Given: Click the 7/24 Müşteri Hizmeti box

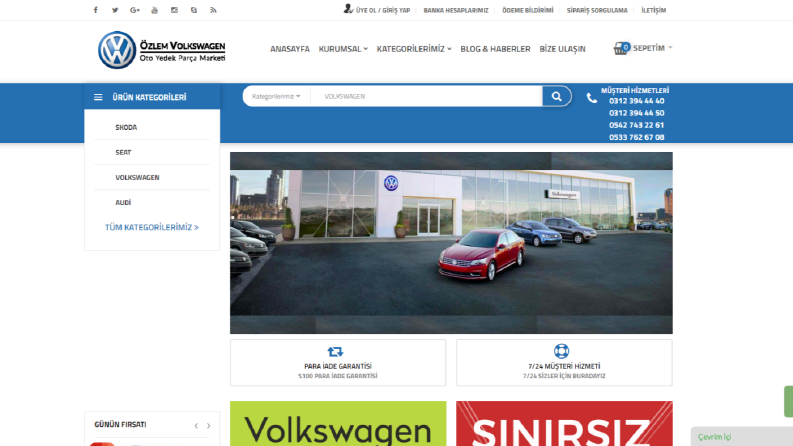Looking at the screenshot, I should pos(564,363).
